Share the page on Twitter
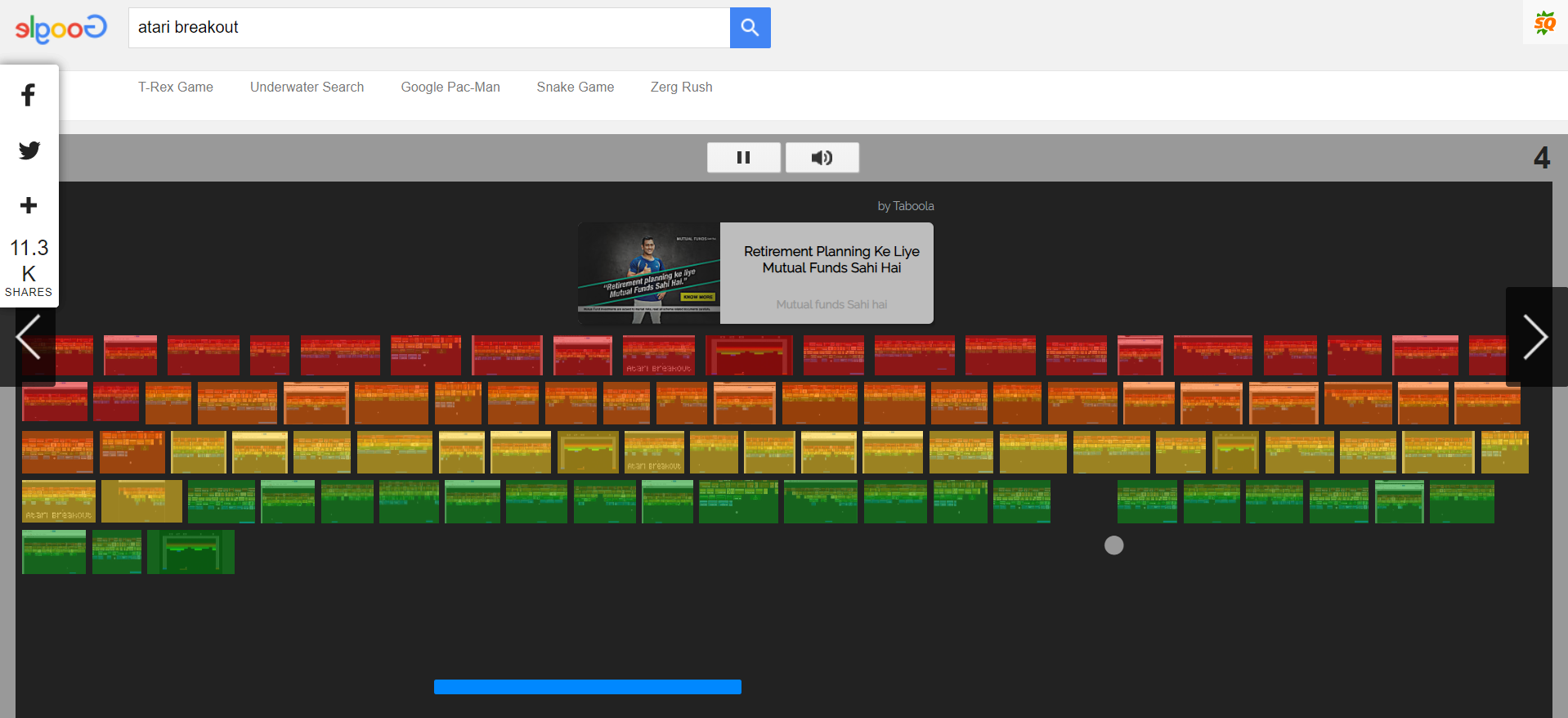The height and width of the screenshot is (718, 1568). (x=29, y=150)
